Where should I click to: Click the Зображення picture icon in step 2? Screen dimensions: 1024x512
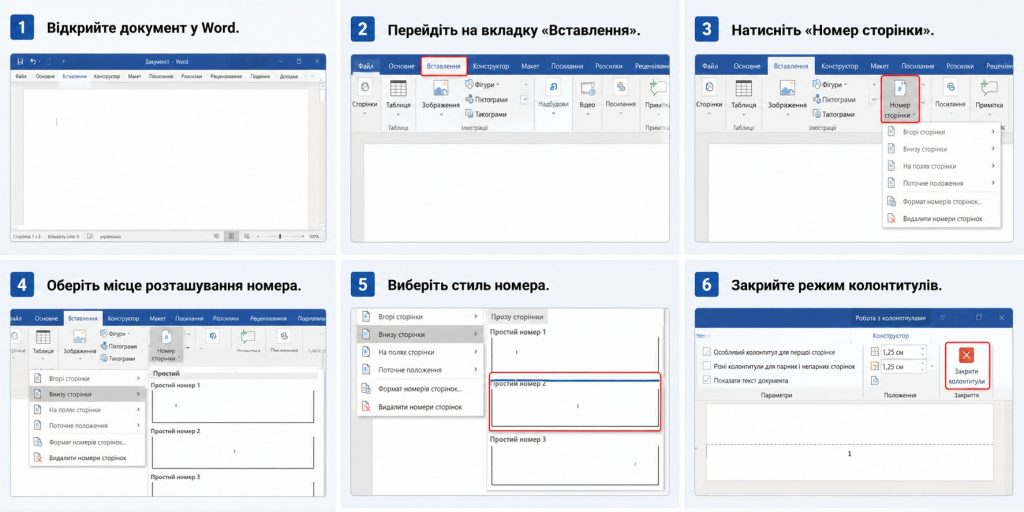[441, 89]
